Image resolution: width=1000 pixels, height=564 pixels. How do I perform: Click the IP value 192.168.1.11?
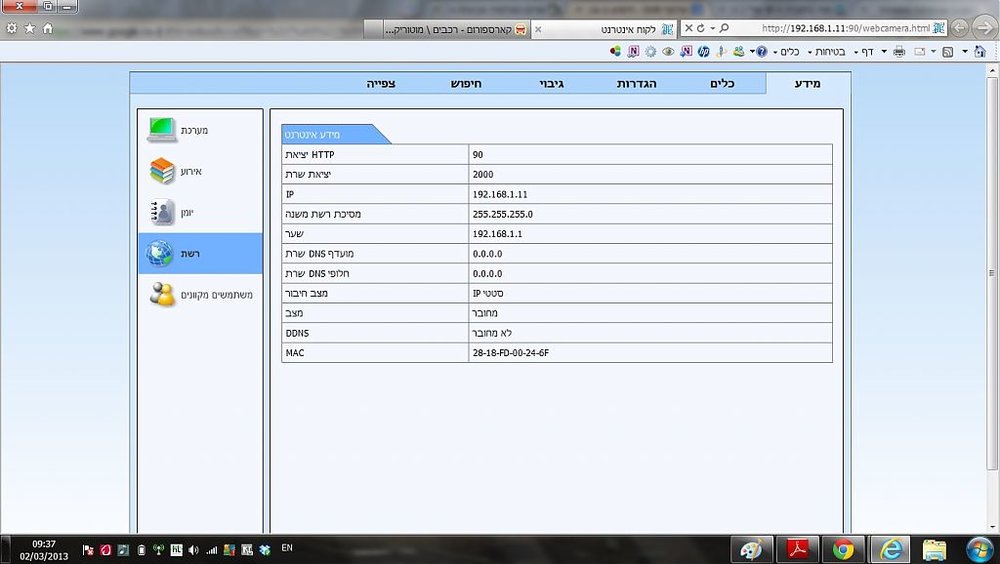pyautogui.click(x=500, y=195)
